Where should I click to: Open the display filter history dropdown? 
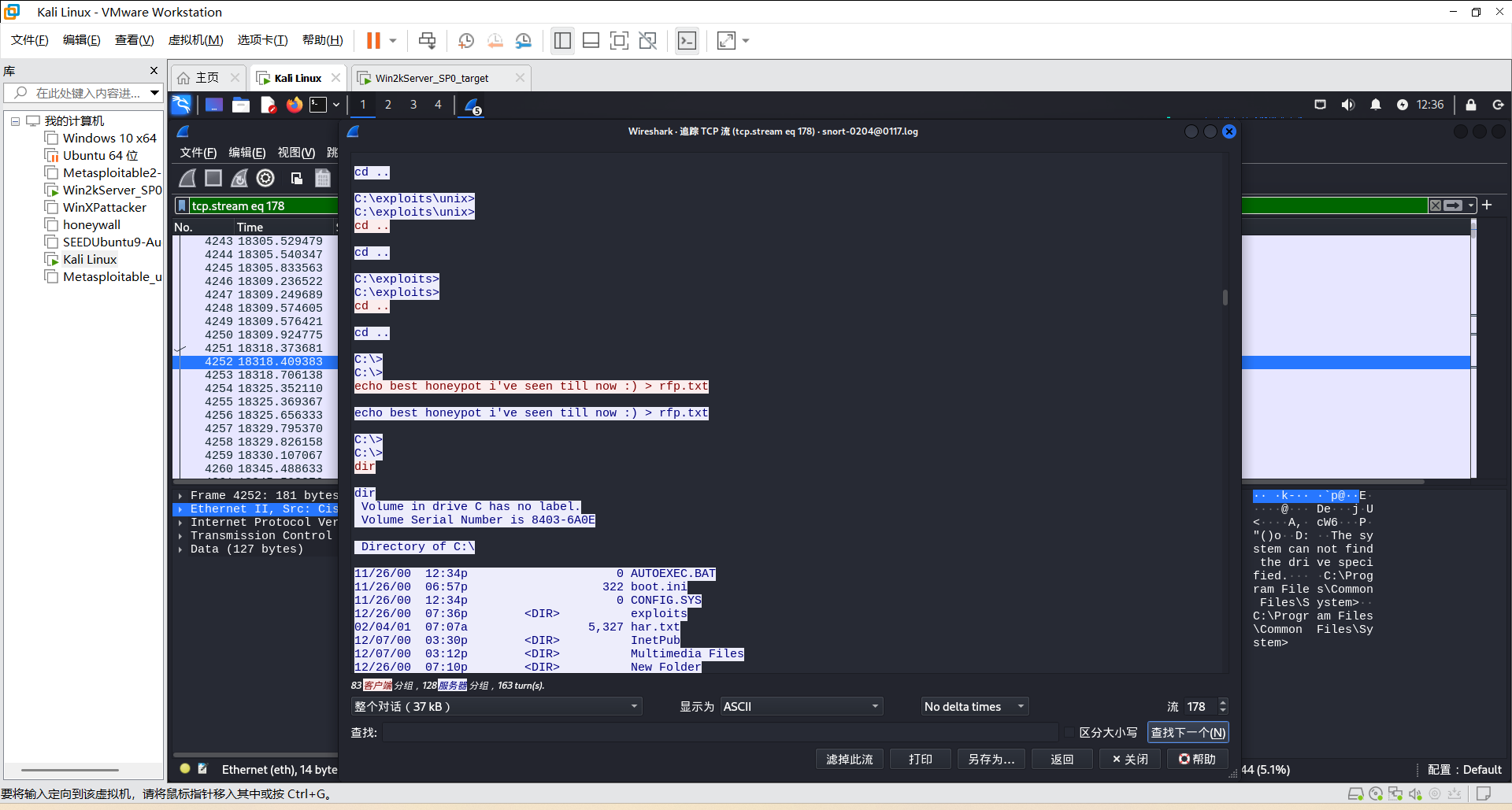tap(1471, 205)
